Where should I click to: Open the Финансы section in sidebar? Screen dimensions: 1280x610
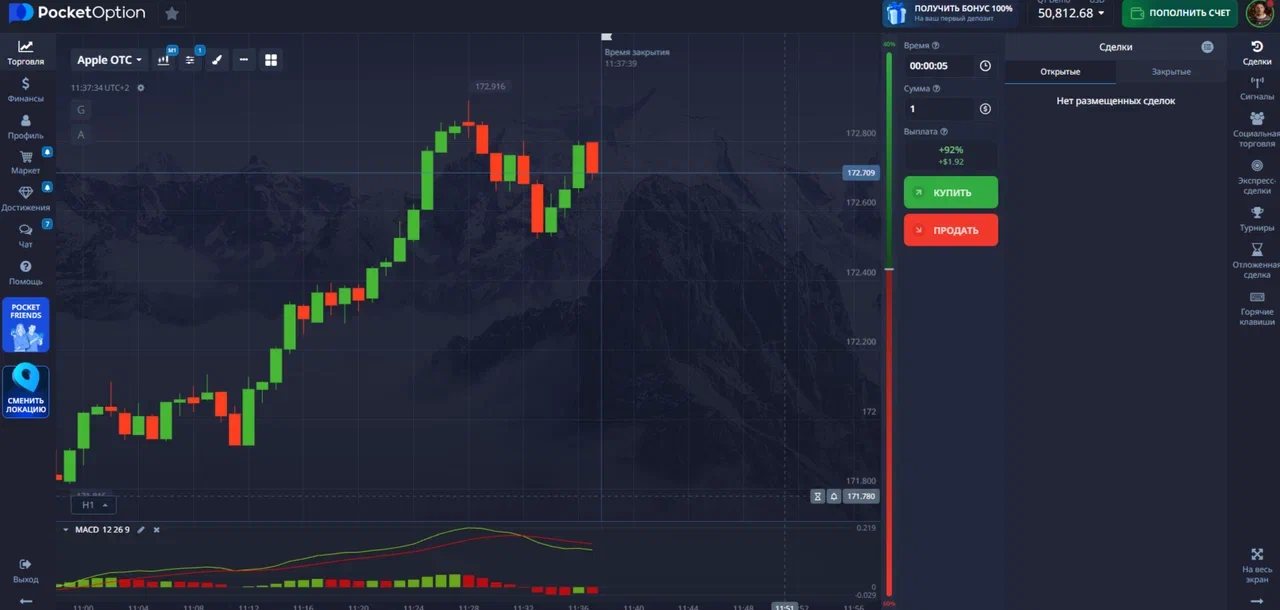25,90
